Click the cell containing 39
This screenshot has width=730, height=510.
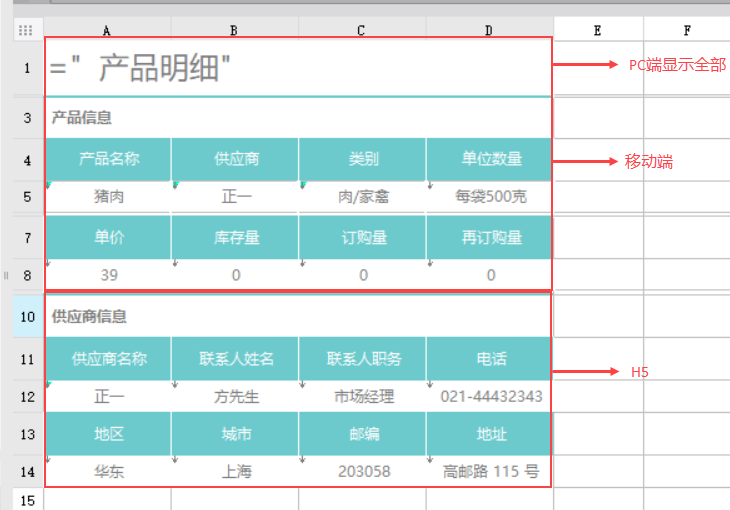click(x=108, y=275)
